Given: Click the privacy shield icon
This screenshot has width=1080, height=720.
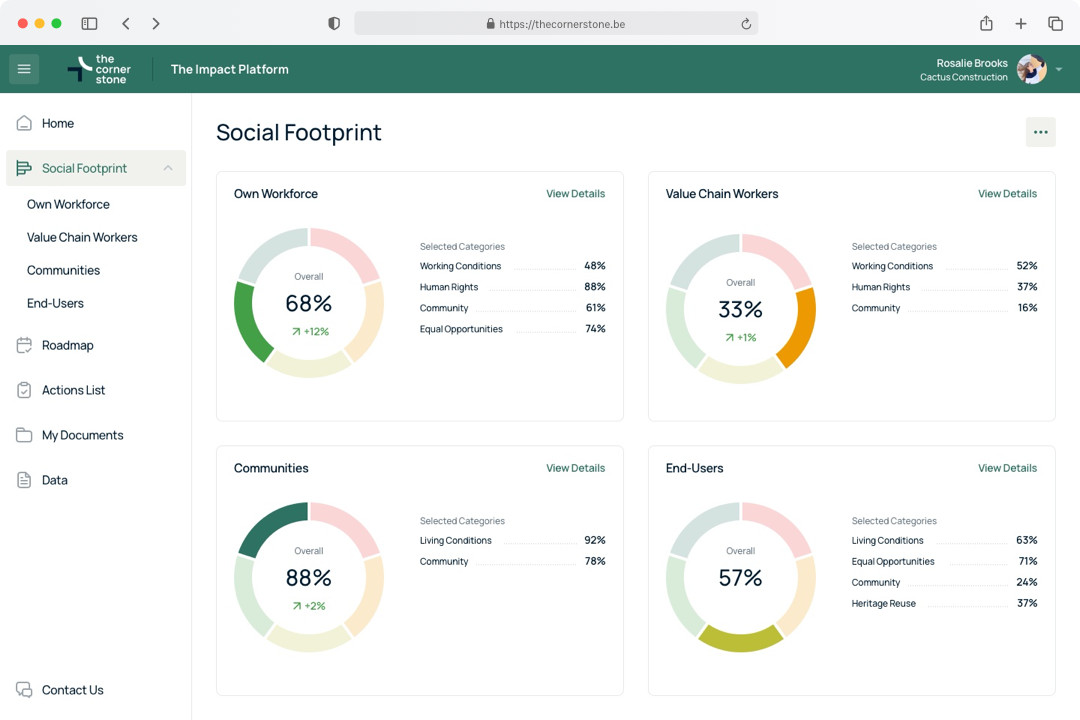Looking at the screenshot, I should coord(334,23).
